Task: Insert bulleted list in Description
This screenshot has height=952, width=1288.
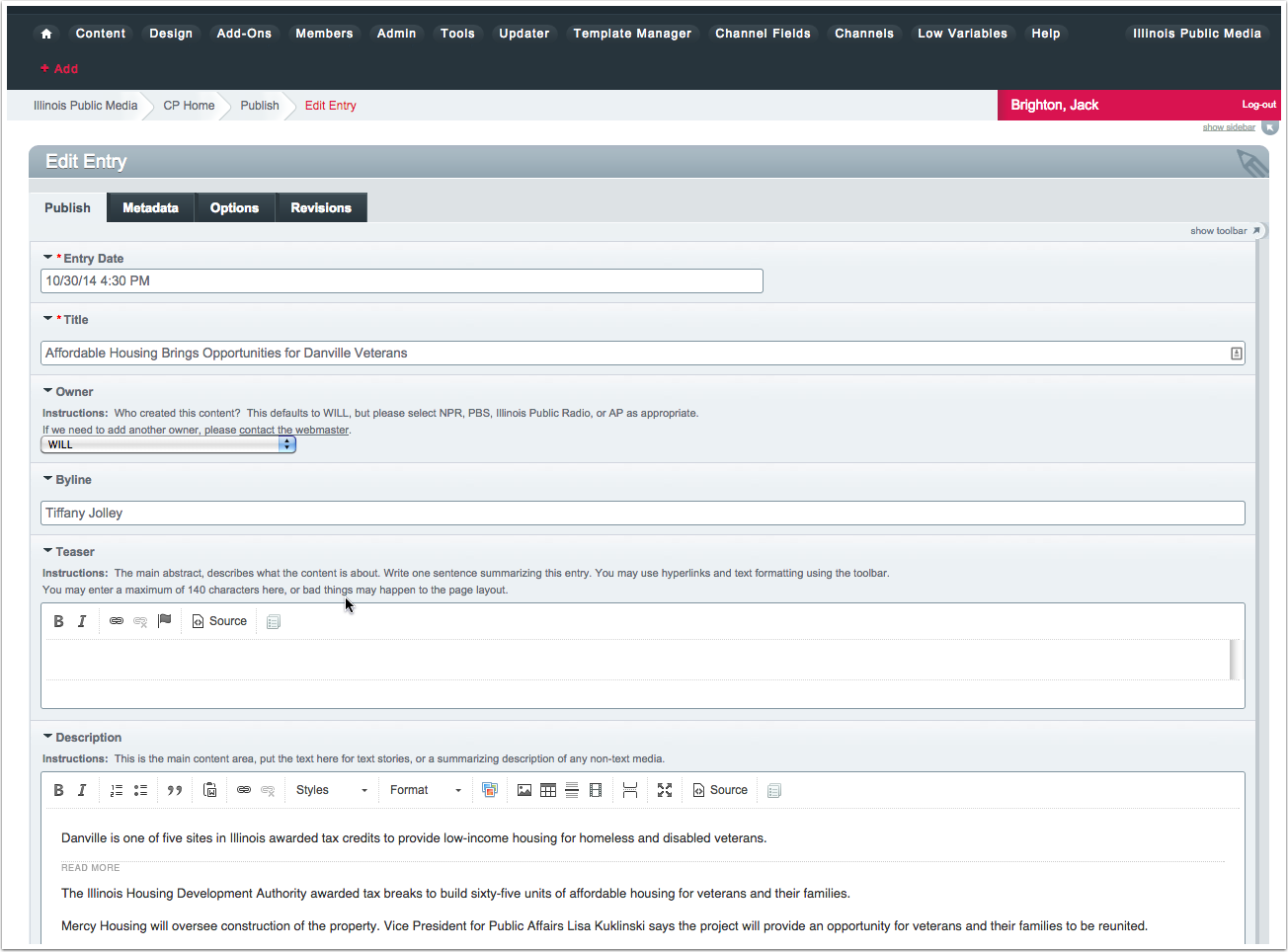Action: (x=140, y=790)
